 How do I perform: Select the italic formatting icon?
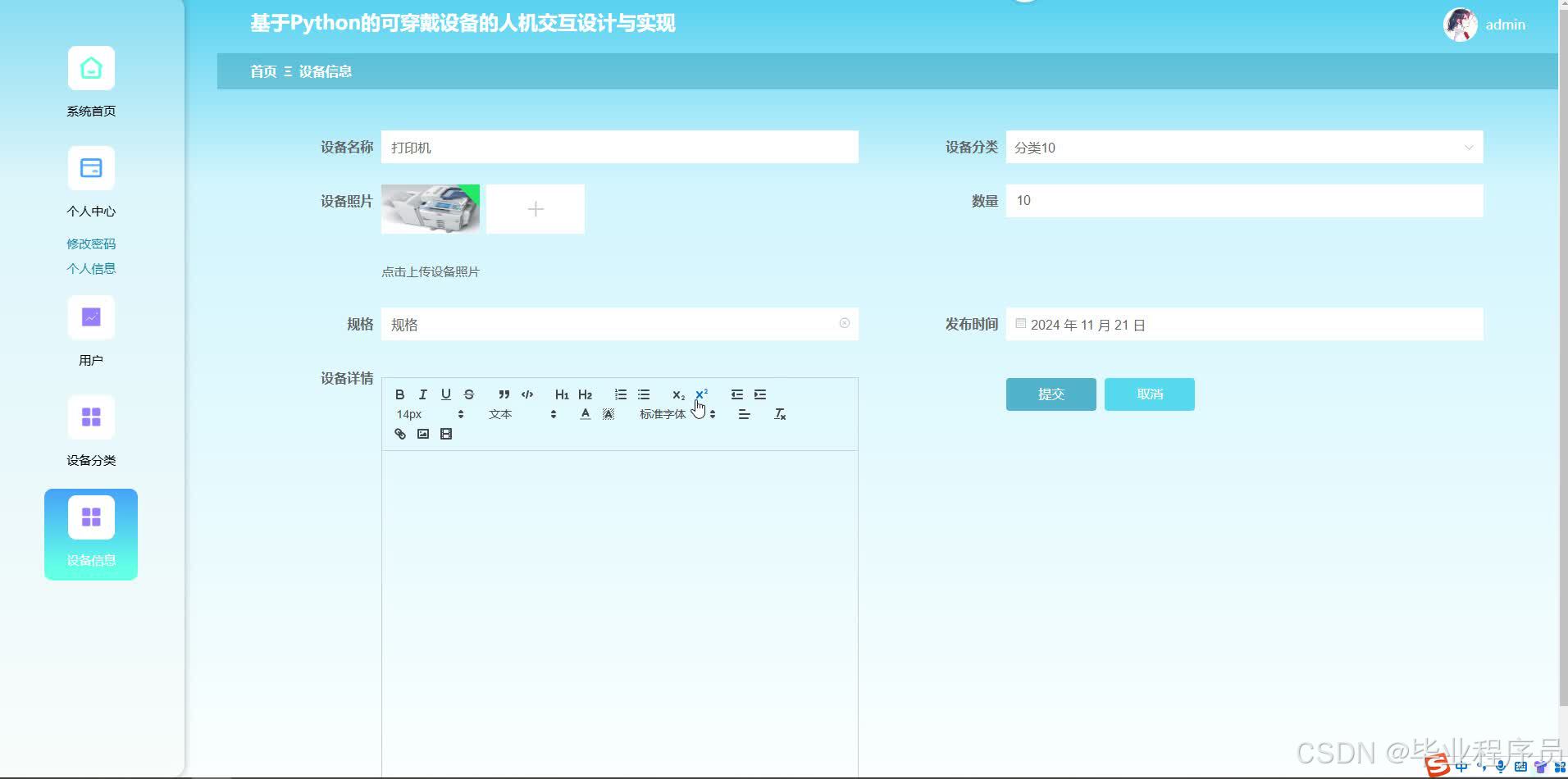tap(422, 394)
